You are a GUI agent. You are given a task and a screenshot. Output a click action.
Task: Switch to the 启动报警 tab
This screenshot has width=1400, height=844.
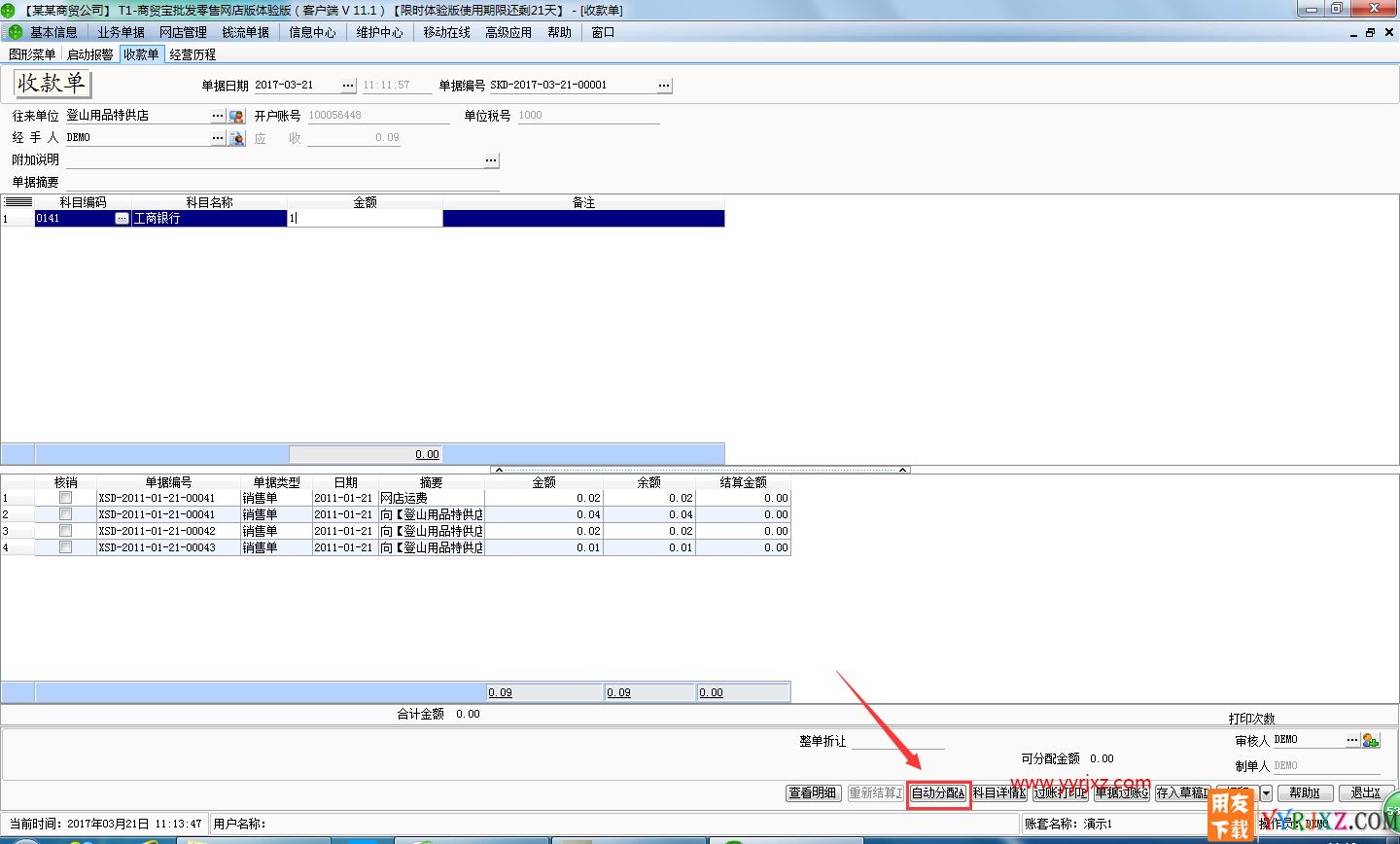(89, 54)
